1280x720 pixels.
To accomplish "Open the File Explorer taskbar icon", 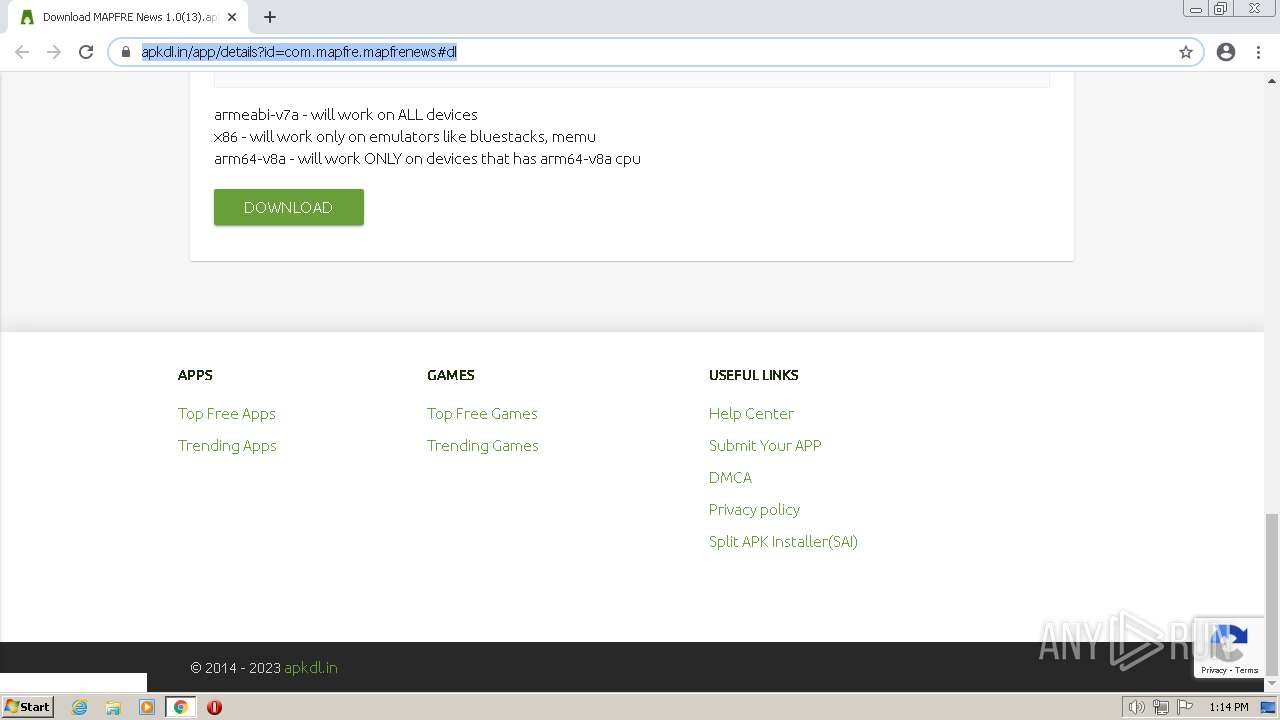I will (113, 707).
